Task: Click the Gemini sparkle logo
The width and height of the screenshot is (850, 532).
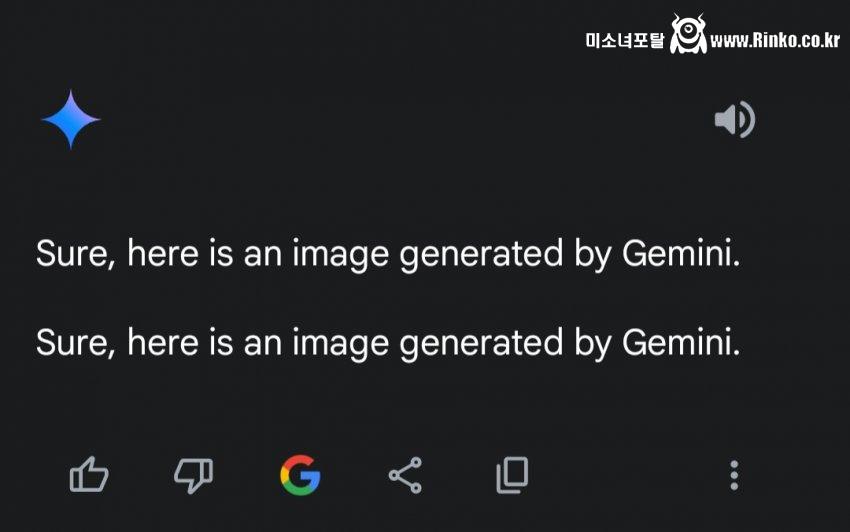Action: click(70, 119)
